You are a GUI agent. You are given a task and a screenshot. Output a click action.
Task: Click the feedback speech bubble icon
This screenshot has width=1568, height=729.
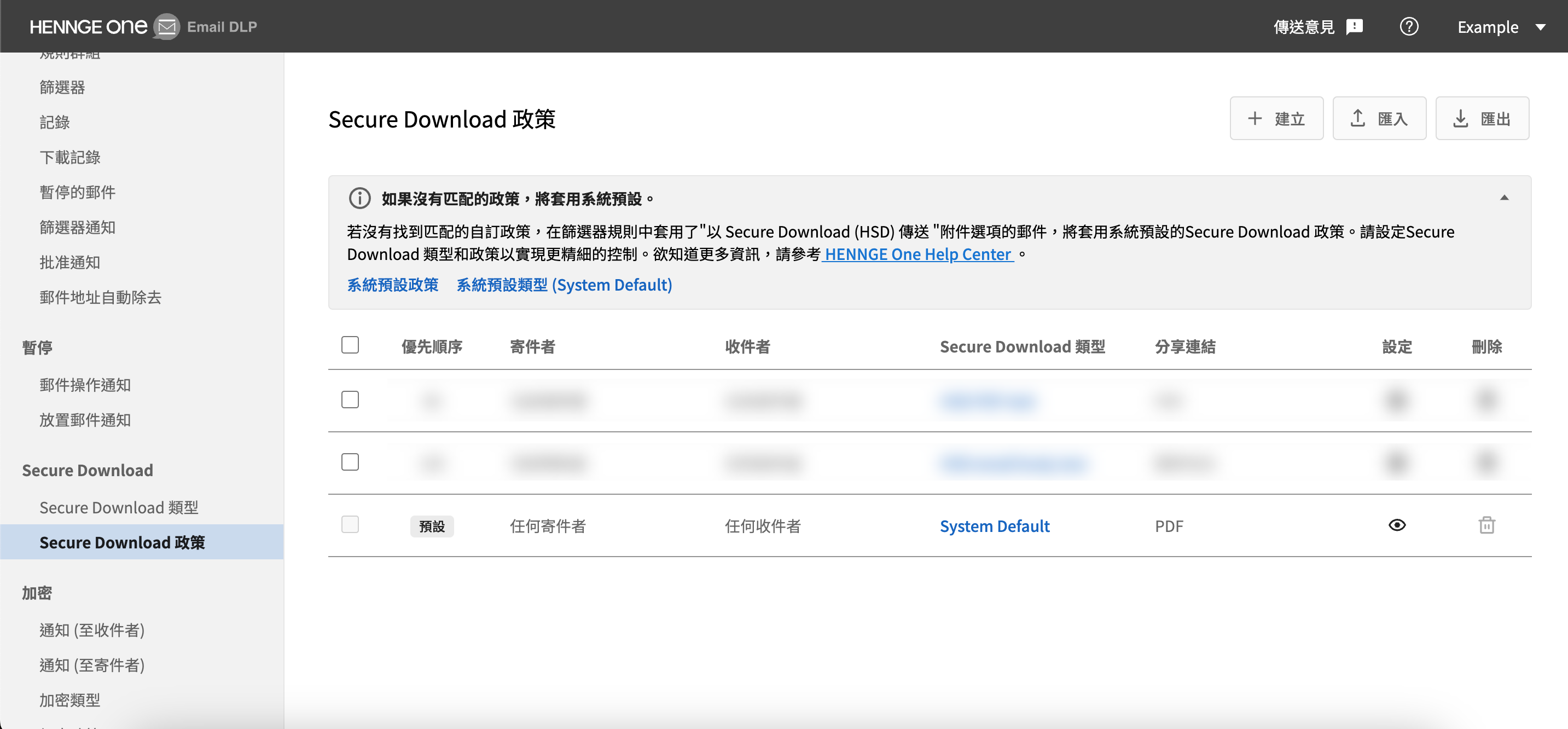[1354, 27]
